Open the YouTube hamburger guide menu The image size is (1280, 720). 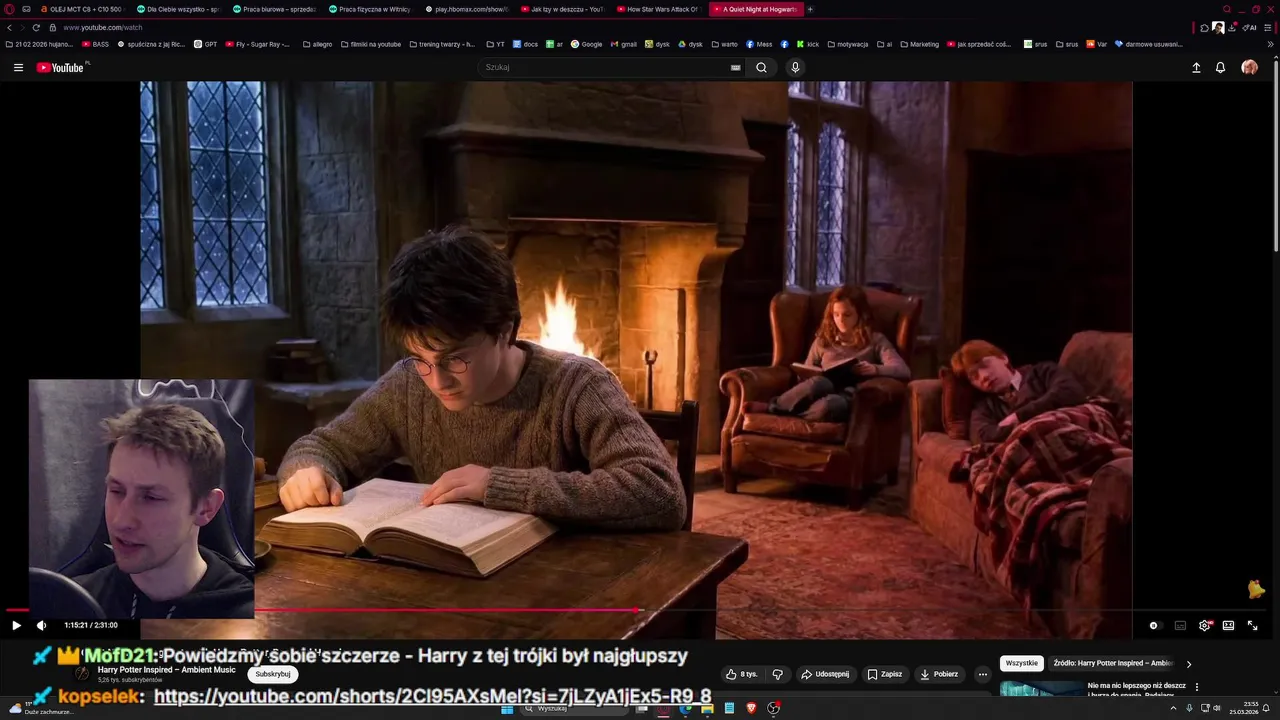pos(18,68)
